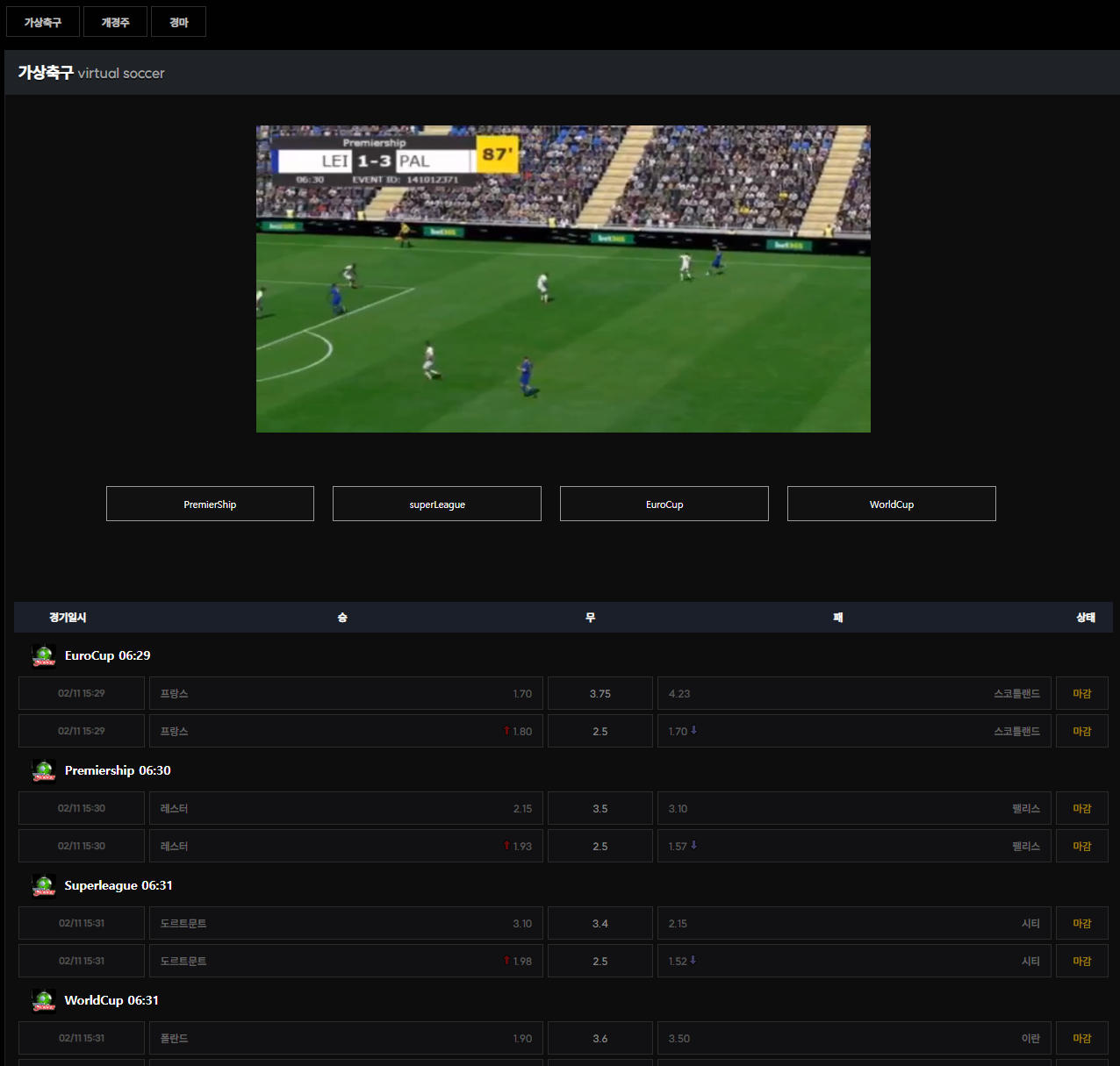1120x1066 pixels.
Task: Click red up arrow beside 1.80 odds
Action: (506, 731)
